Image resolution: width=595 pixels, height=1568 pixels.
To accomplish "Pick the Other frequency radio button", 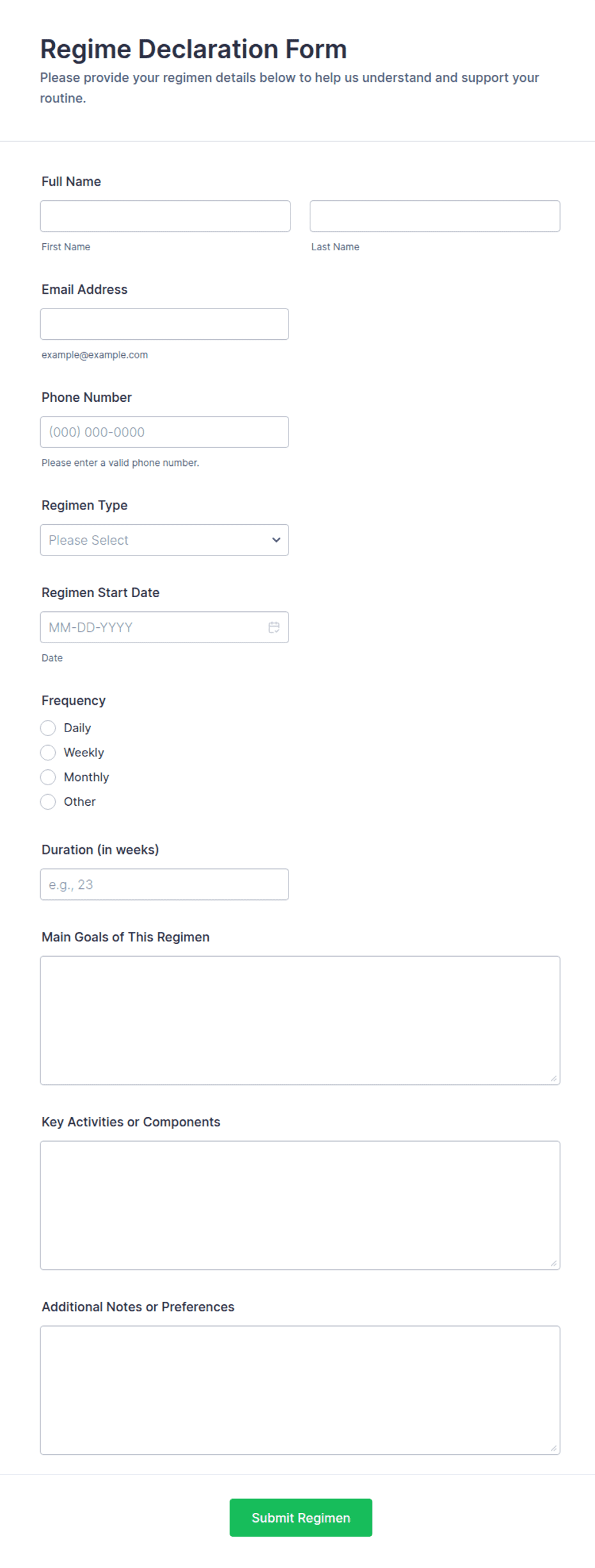I will (48, 801).
